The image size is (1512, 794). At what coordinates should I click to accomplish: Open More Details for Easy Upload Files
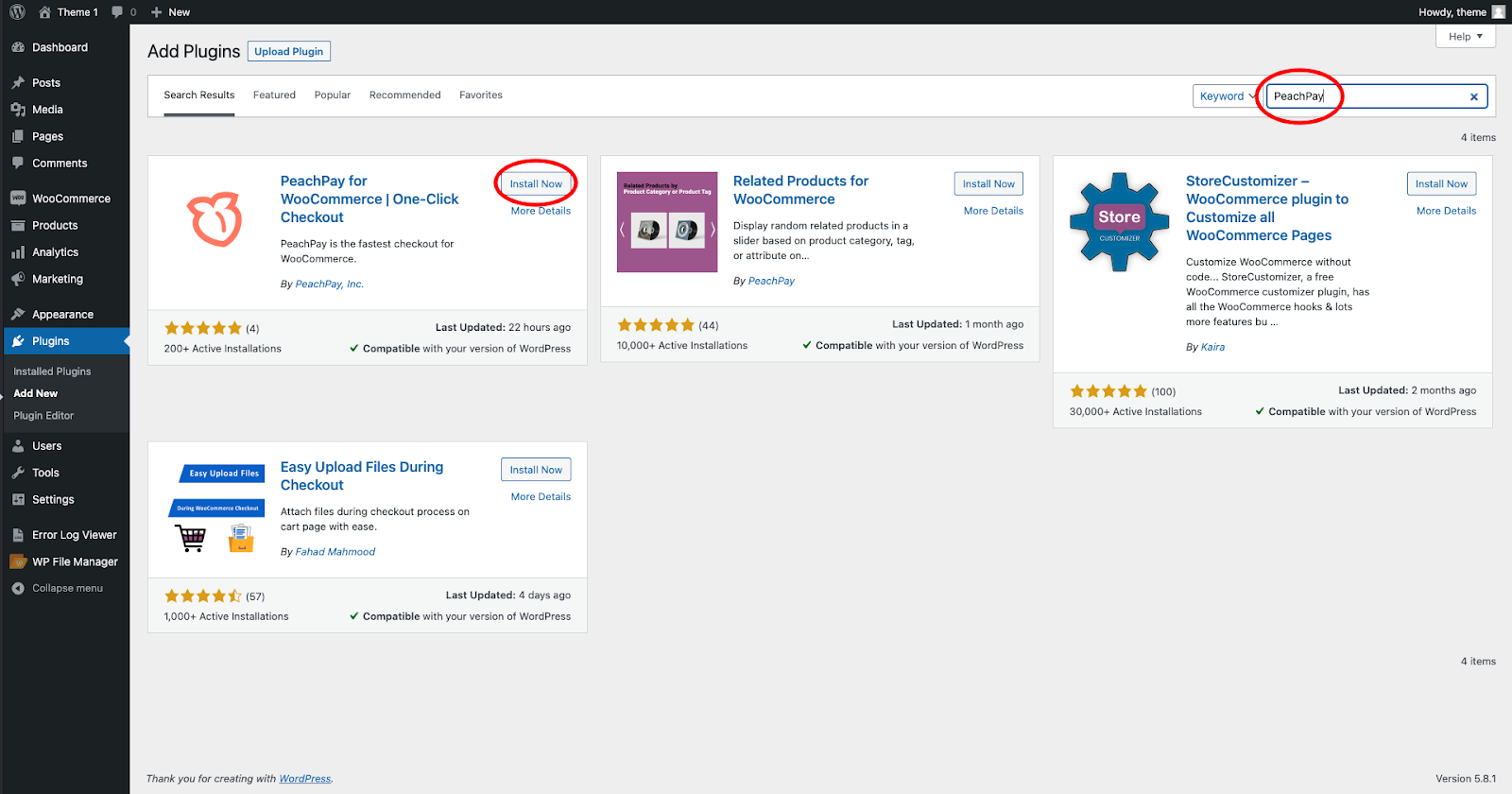(x=541, y=496)
